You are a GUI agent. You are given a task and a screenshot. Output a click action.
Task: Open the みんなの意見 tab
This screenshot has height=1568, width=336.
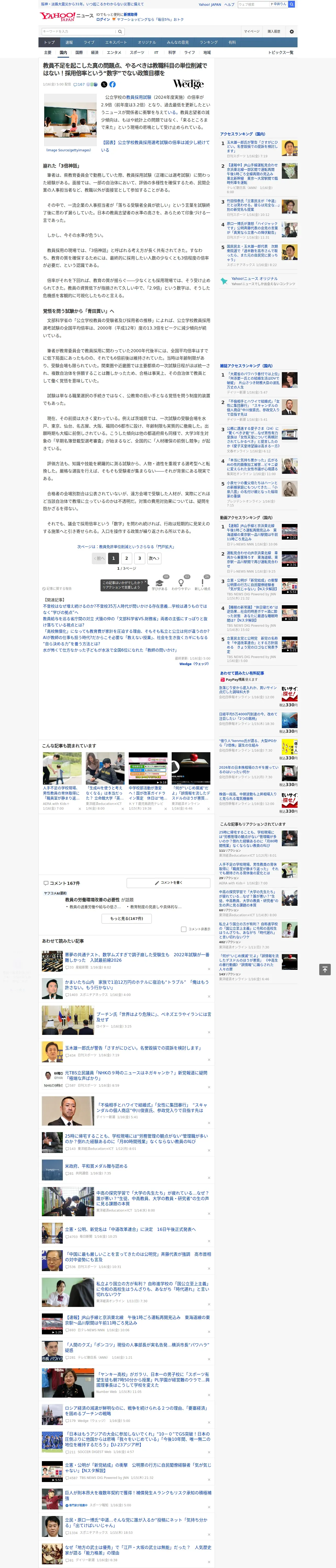[177, 43]
